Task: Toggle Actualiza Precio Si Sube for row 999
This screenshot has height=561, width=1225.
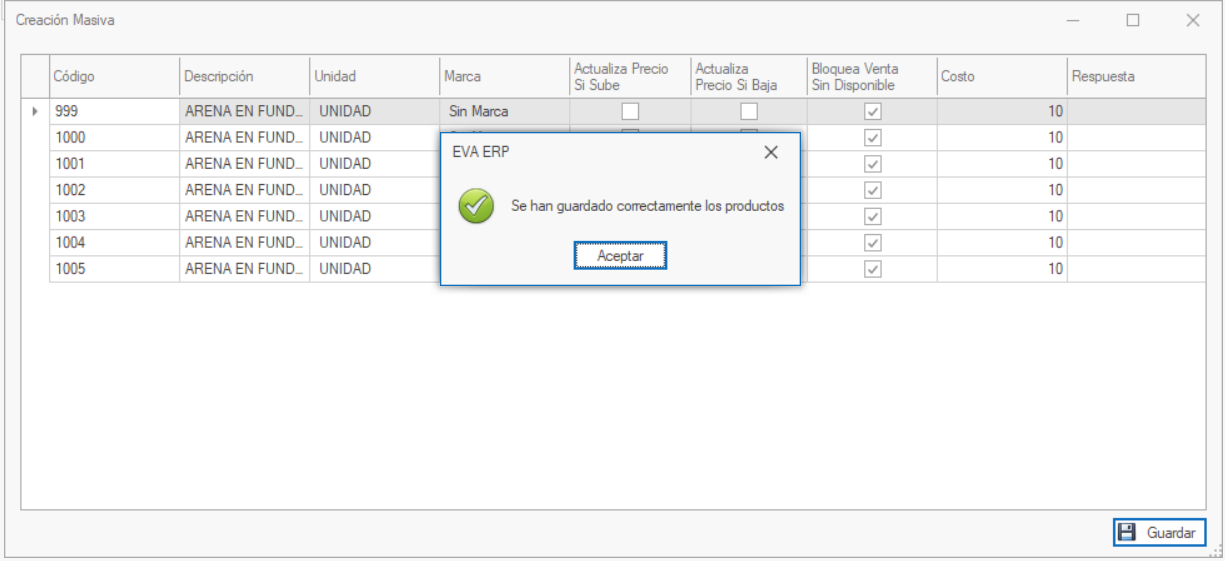Action: point(630,111)
